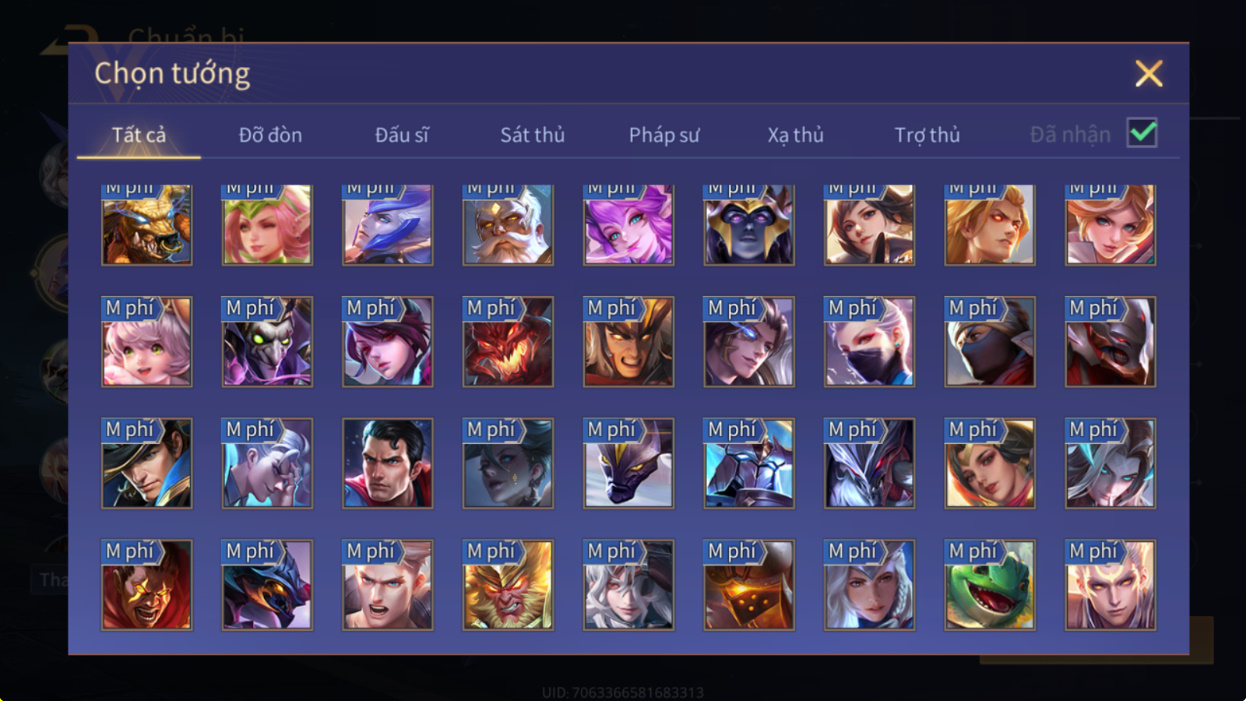
Task: Select the red horned demon hero portrait
Action: [x=508, y=342]
